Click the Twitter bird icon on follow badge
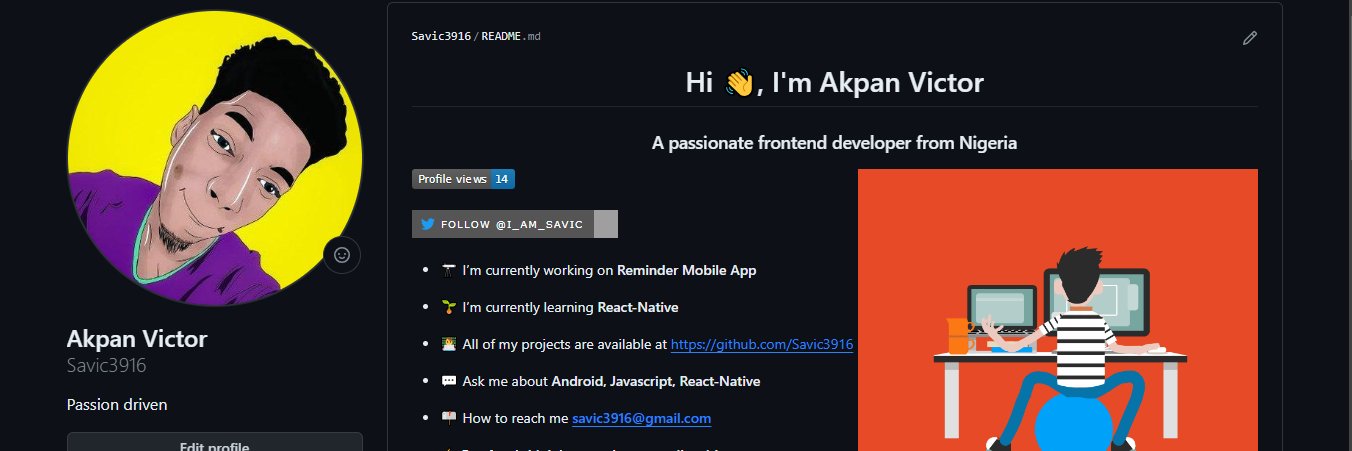This screenshot has height=451, width=1352. (x=427, y=224)
